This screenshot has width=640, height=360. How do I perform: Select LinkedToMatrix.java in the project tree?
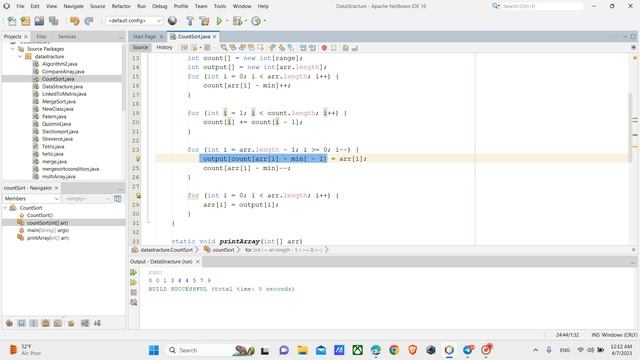[64, 94]
